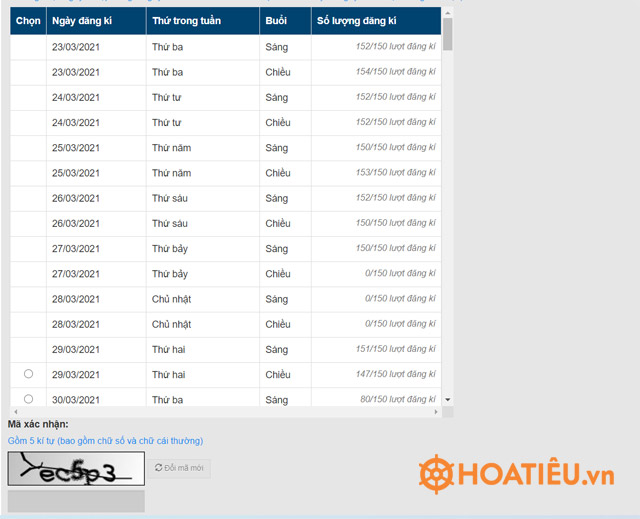Click the refresh icon beside the captcha
Viewport: 640px width, 519px height.
159,468
